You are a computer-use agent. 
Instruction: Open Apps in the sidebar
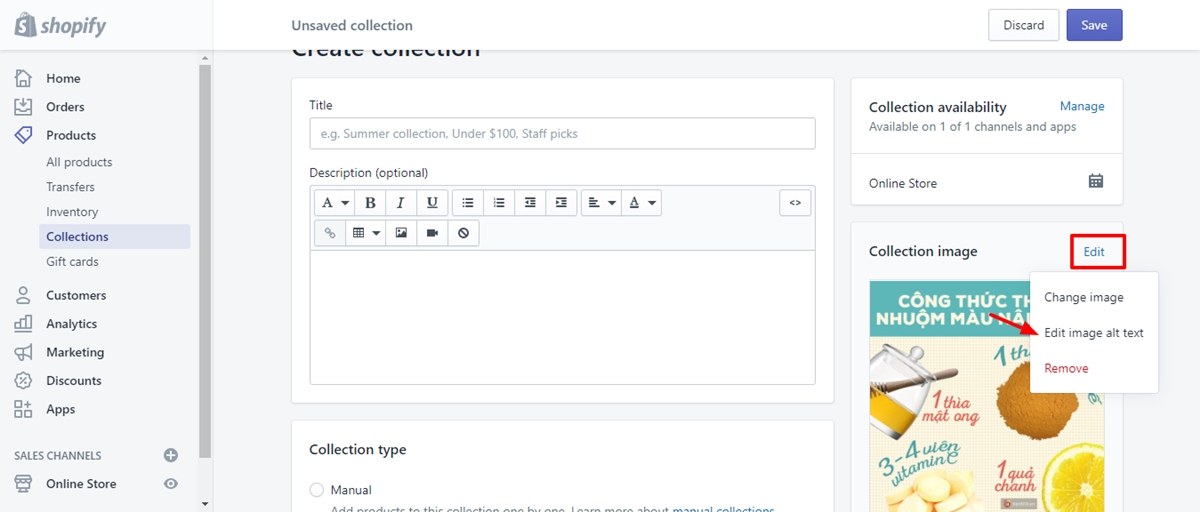point(60,409)
